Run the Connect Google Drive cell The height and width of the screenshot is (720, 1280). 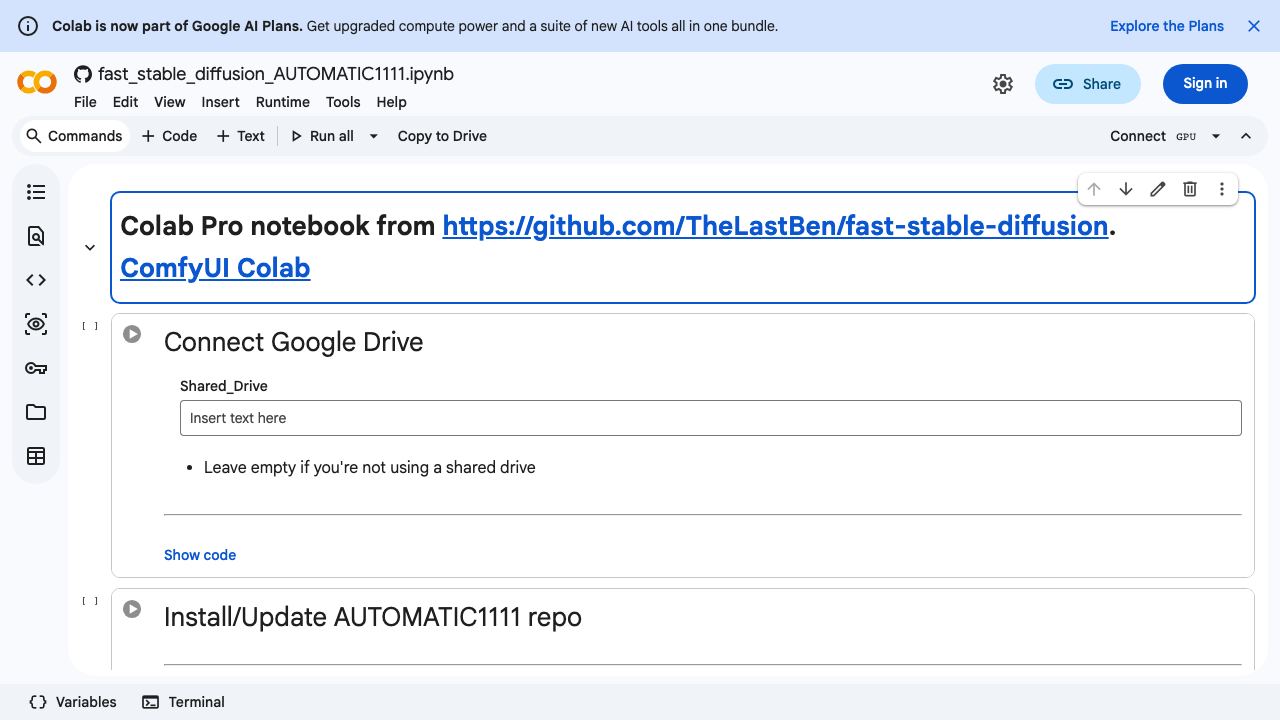click(132, 334)
